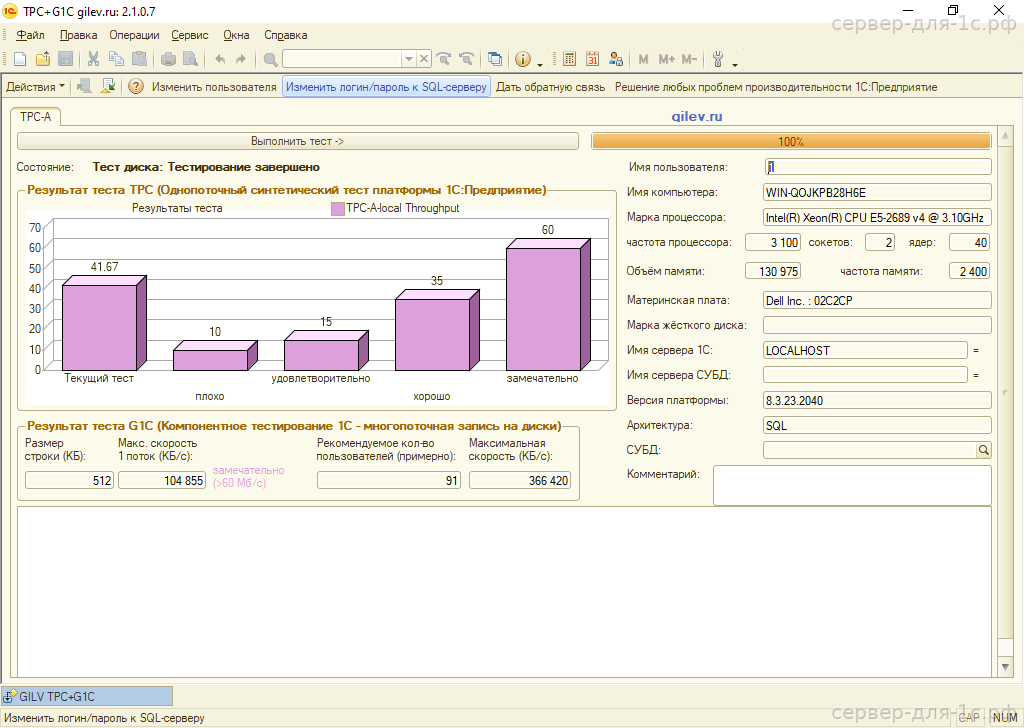1024x728 pixels.
Task: Click the Комментарий text field
Action: click(x=852, y=485)
